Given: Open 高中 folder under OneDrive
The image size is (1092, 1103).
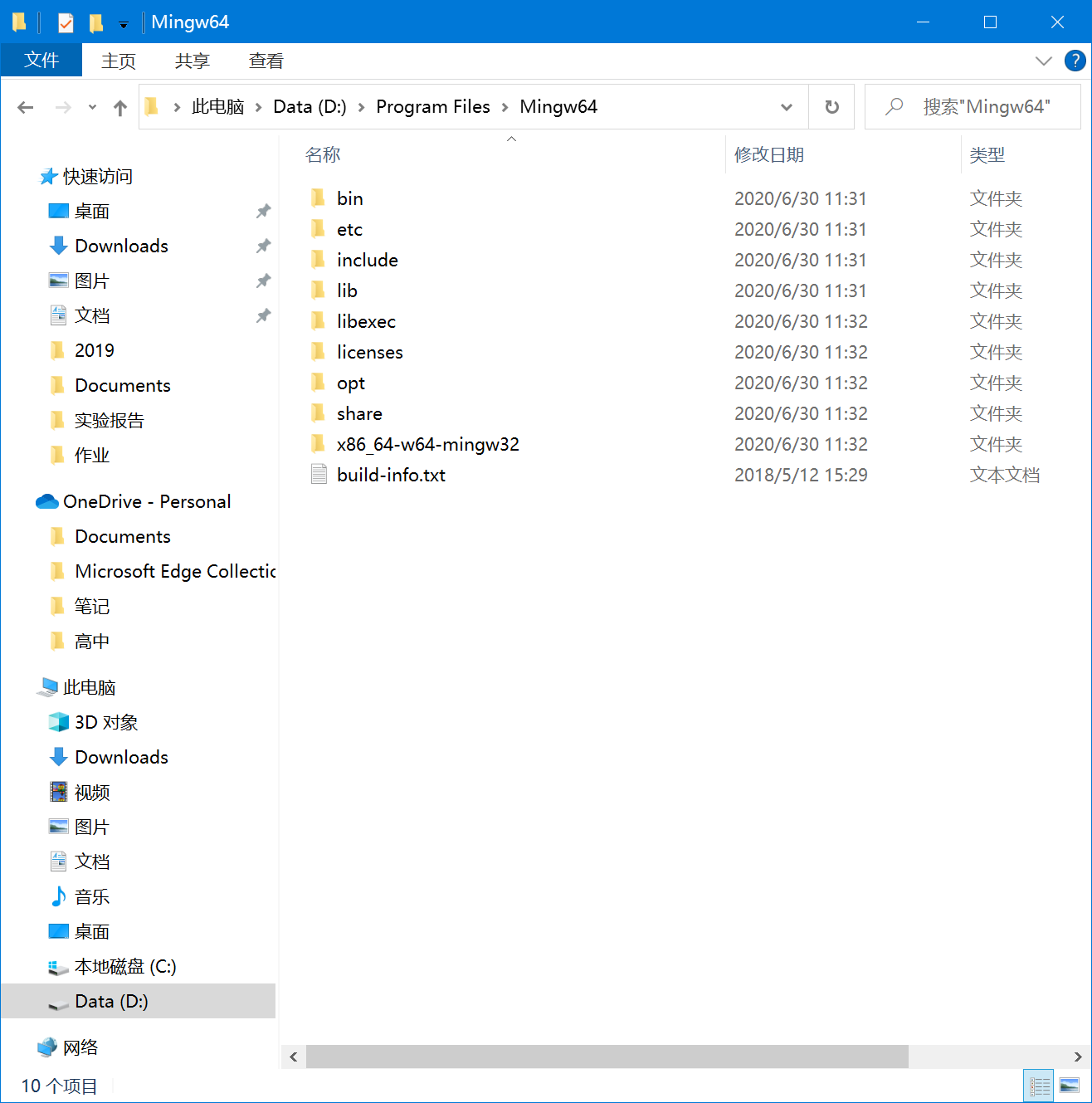Looking at the screenshot, I should click(91, 642).
